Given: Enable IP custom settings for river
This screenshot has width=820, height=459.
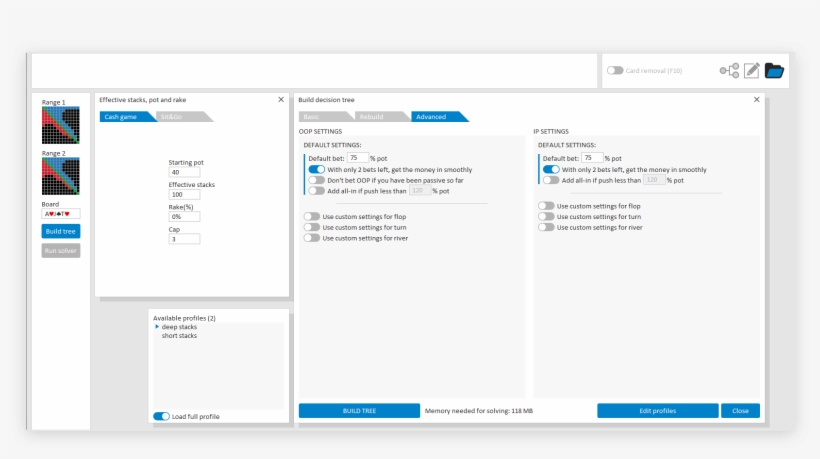Looking at the screenshot, I should tap(546, 227).
